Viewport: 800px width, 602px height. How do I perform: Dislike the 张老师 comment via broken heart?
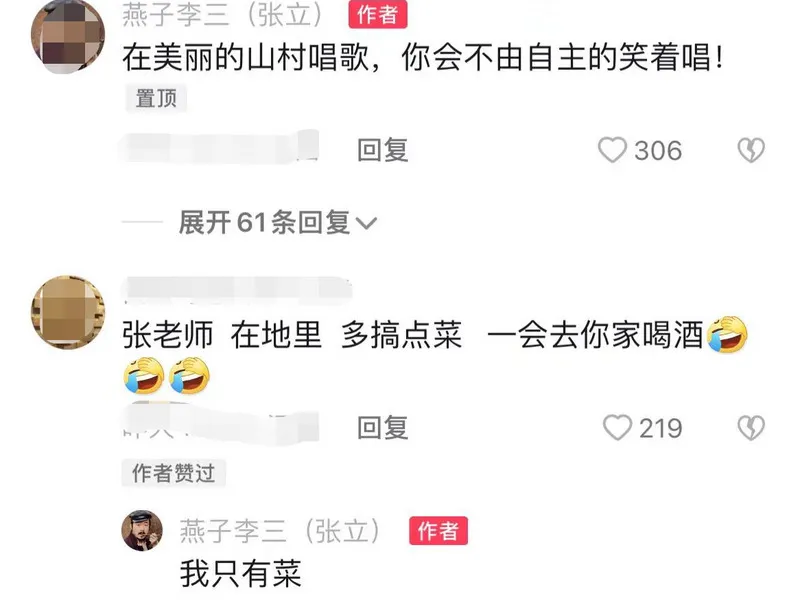point(751,428)
